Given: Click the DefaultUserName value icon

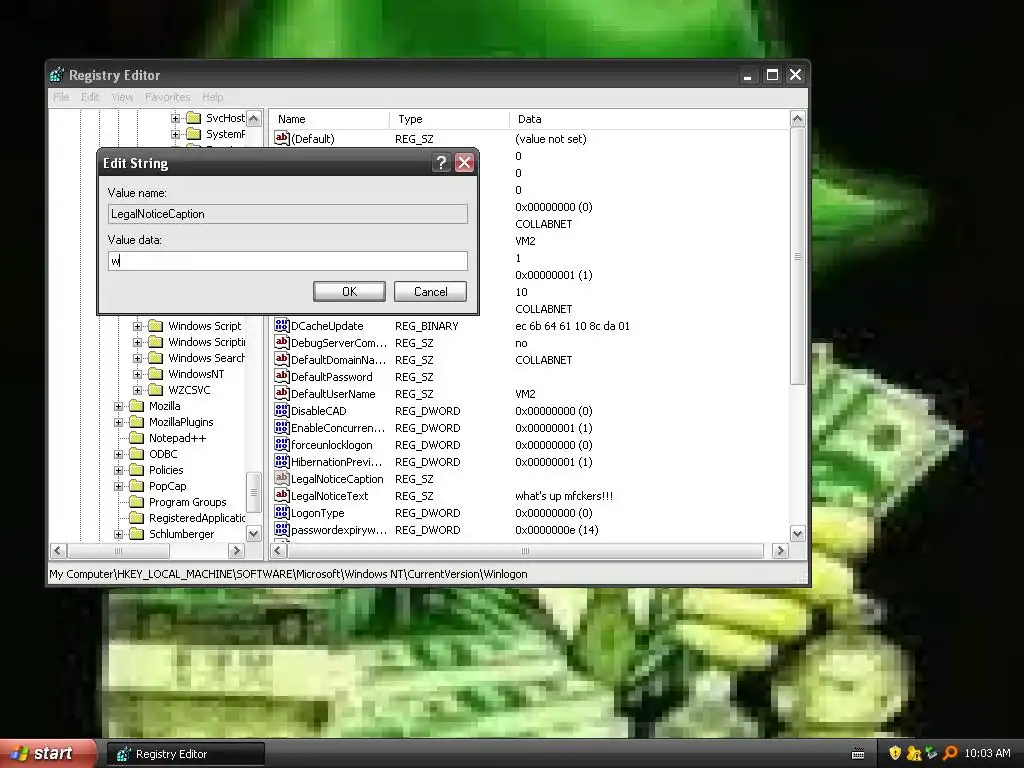Looking at the screenshot, I should (x=281, y=393).
